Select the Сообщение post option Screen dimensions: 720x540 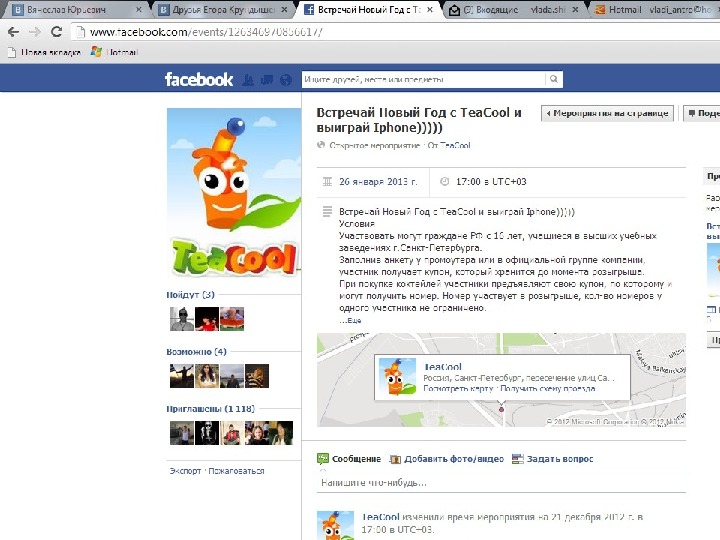tap(356, 459)
